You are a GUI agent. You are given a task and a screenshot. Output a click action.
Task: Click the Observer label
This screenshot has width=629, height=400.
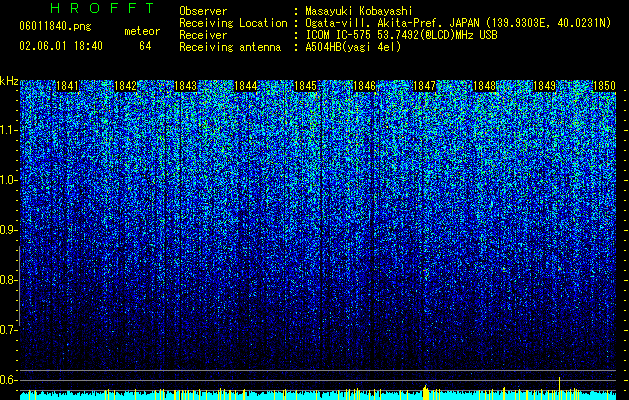point(203,11)
